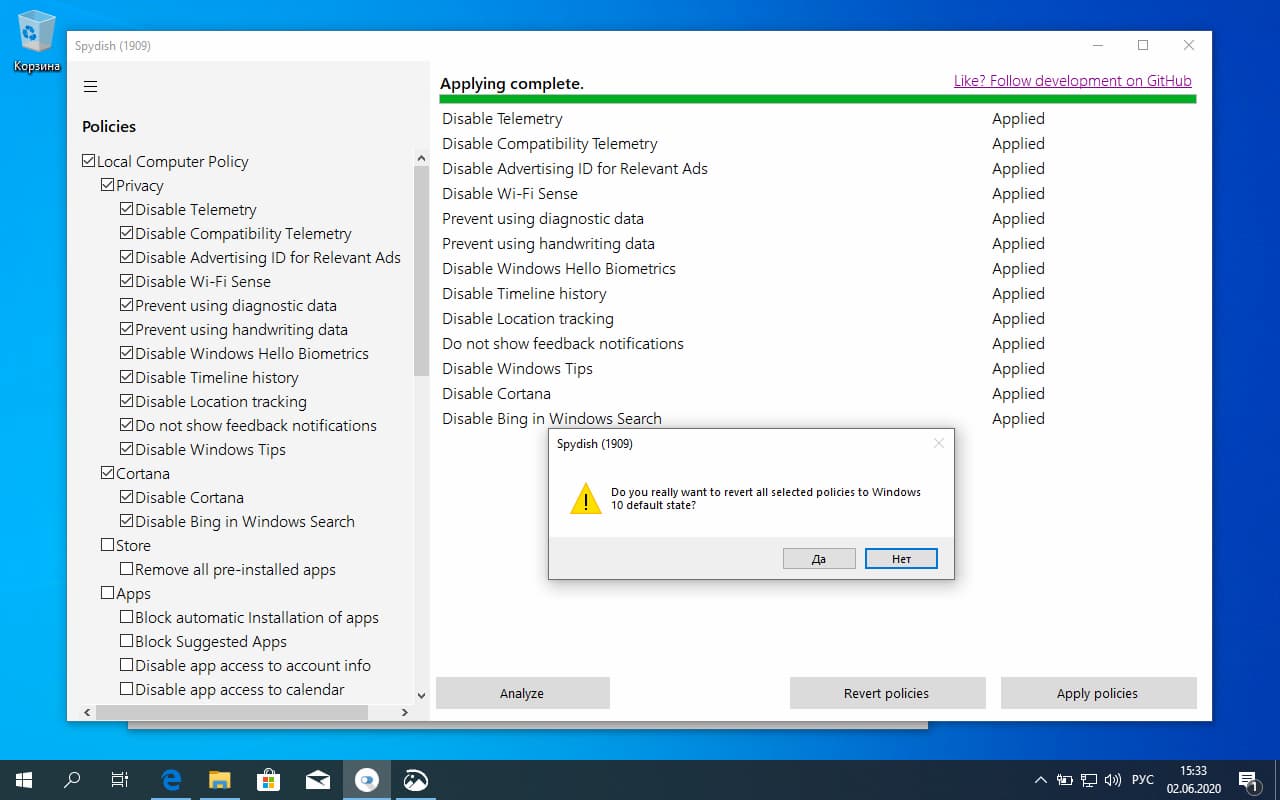1280x800 pixels.
Task: Click the green progress bar
Action: (818, 99)
